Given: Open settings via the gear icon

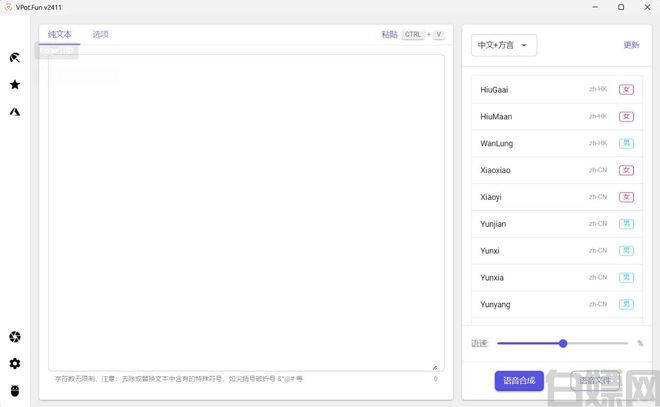Looking at the screenshot, I should pos(15,364).
